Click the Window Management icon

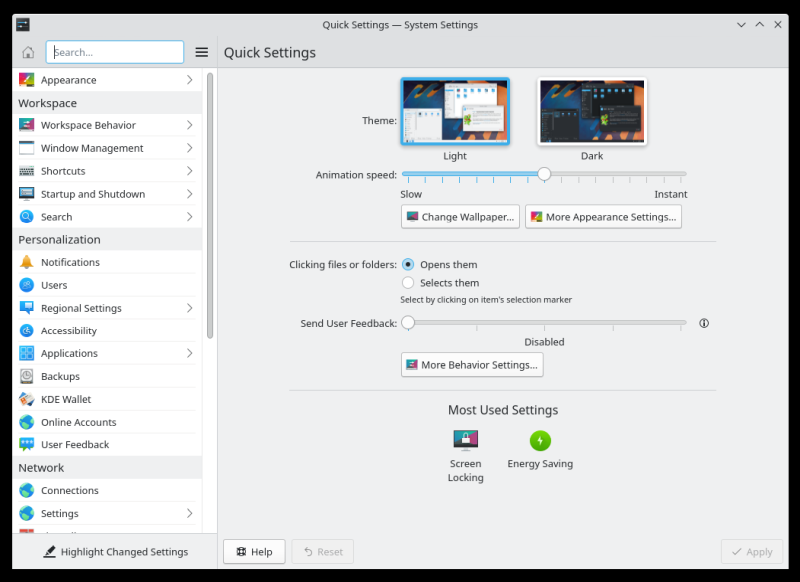coord(27,148)
